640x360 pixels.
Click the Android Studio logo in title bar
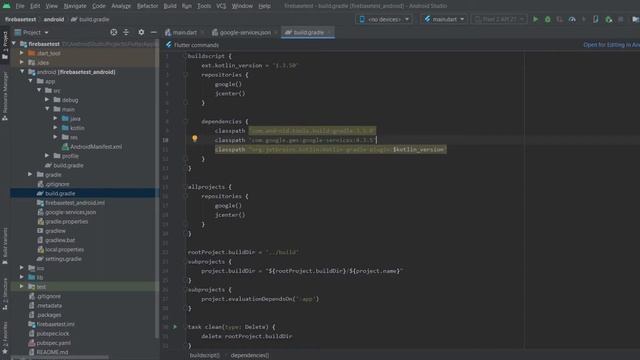[x=7, y=6]
